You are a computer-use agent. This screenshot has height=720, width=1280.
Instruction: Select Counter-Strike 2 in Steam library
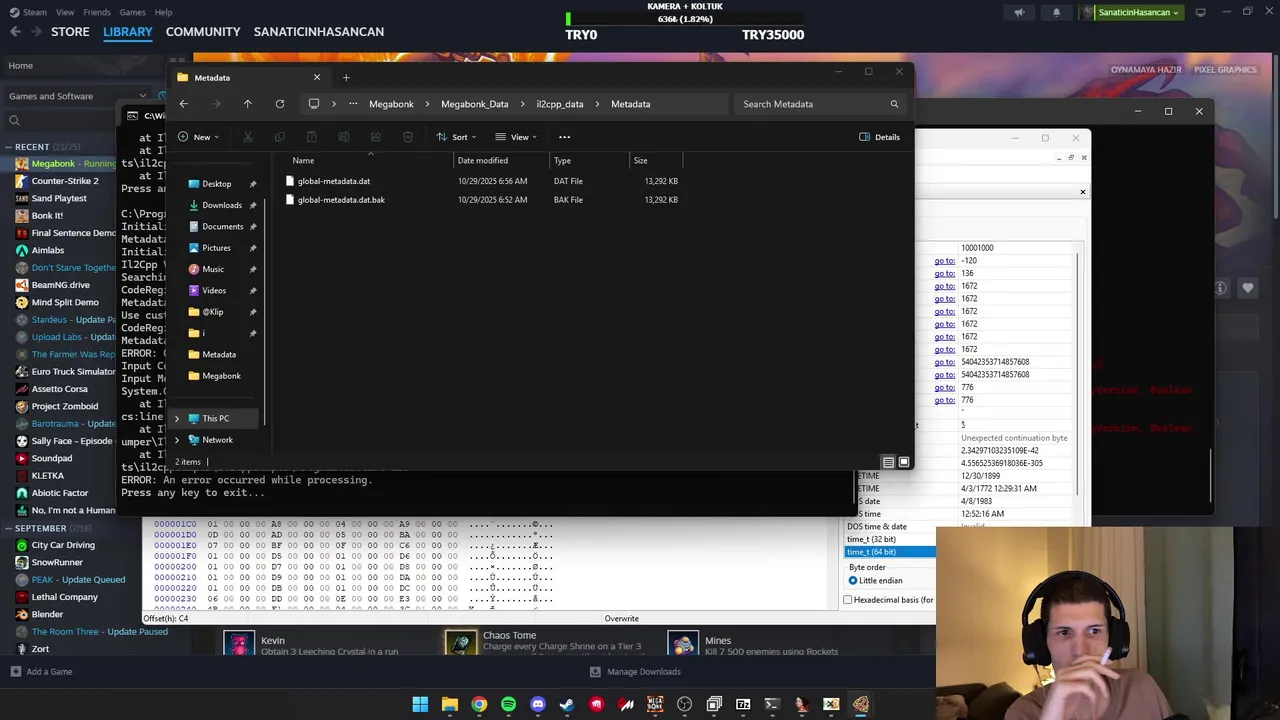[x=65, y=181]
